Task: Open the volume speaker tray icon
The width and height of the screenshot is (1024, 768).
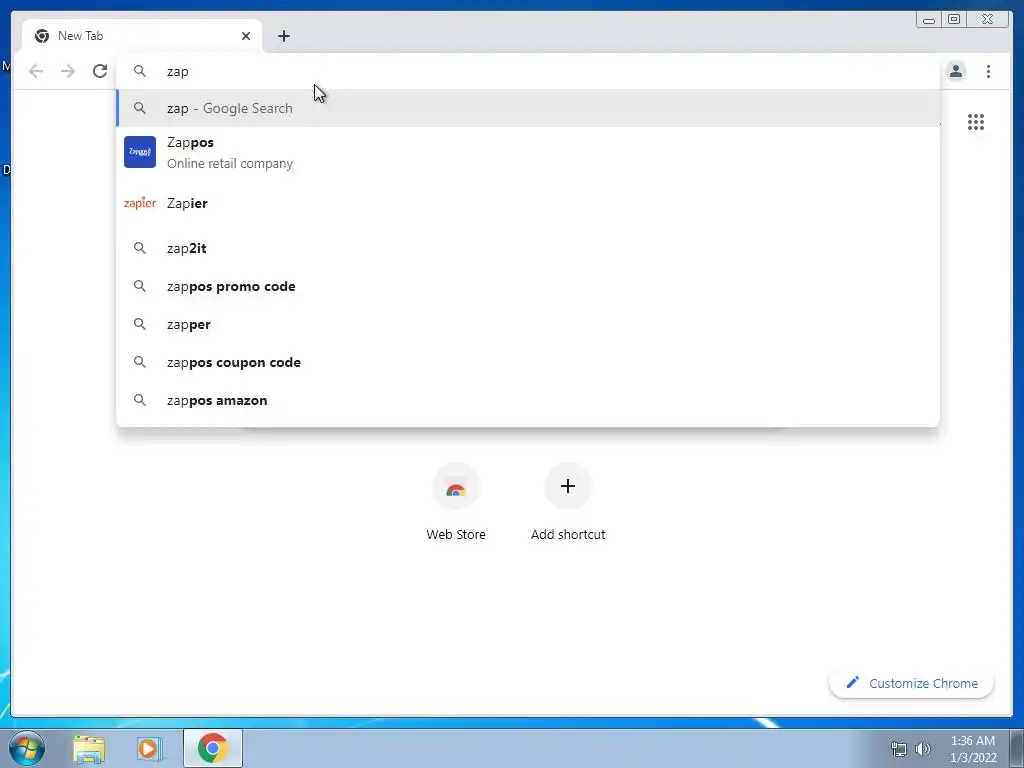Action: [x=923, y=749]
